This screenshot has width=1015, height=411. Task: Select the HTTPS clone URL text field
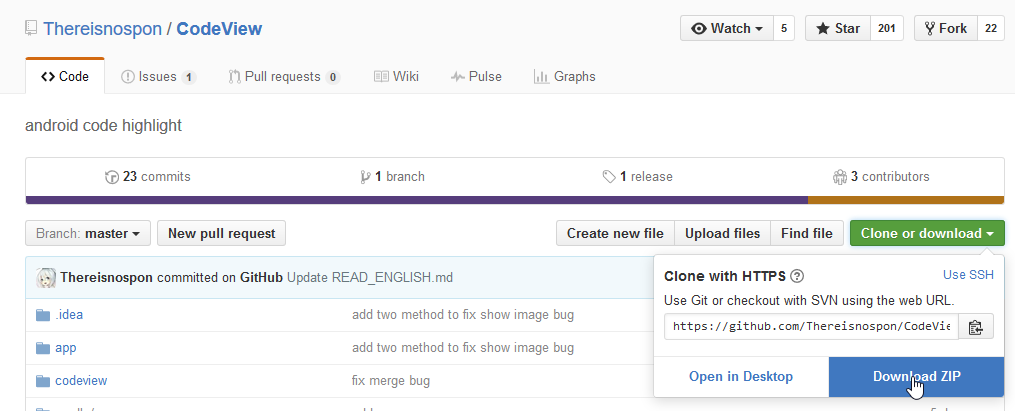811,326
